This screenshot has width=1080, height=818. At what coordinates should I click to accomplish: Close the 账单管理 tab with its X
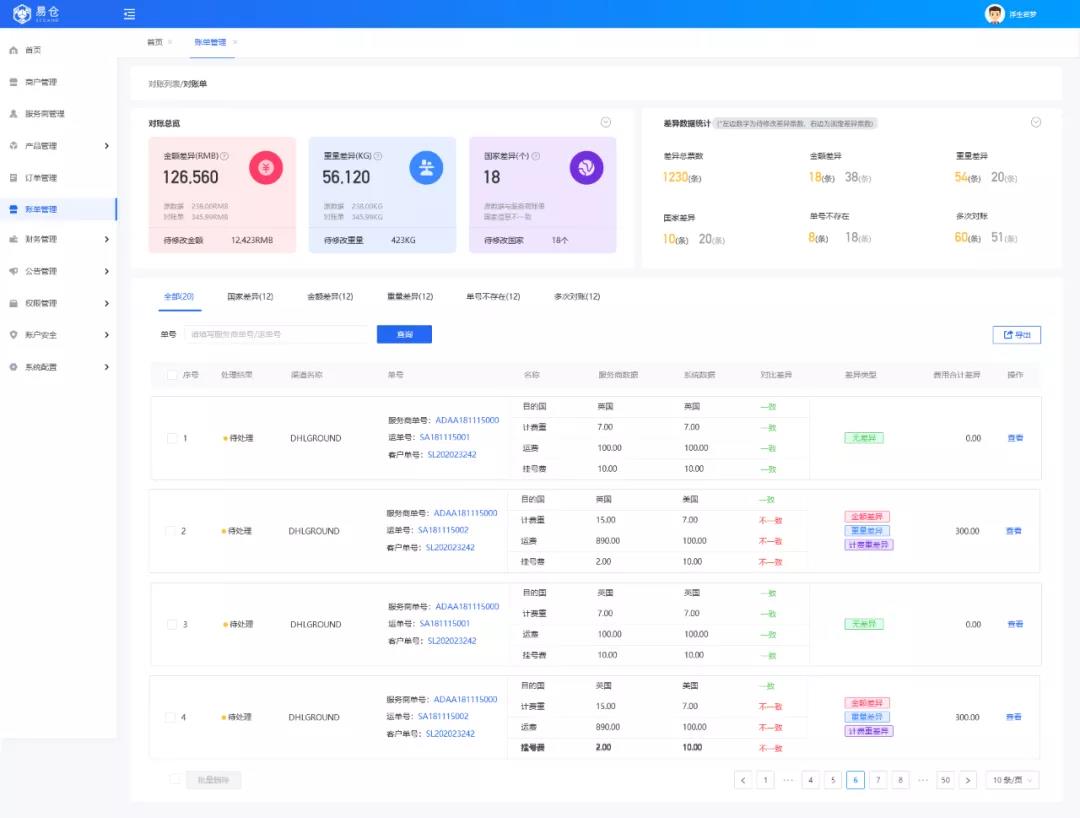(235, 42)
